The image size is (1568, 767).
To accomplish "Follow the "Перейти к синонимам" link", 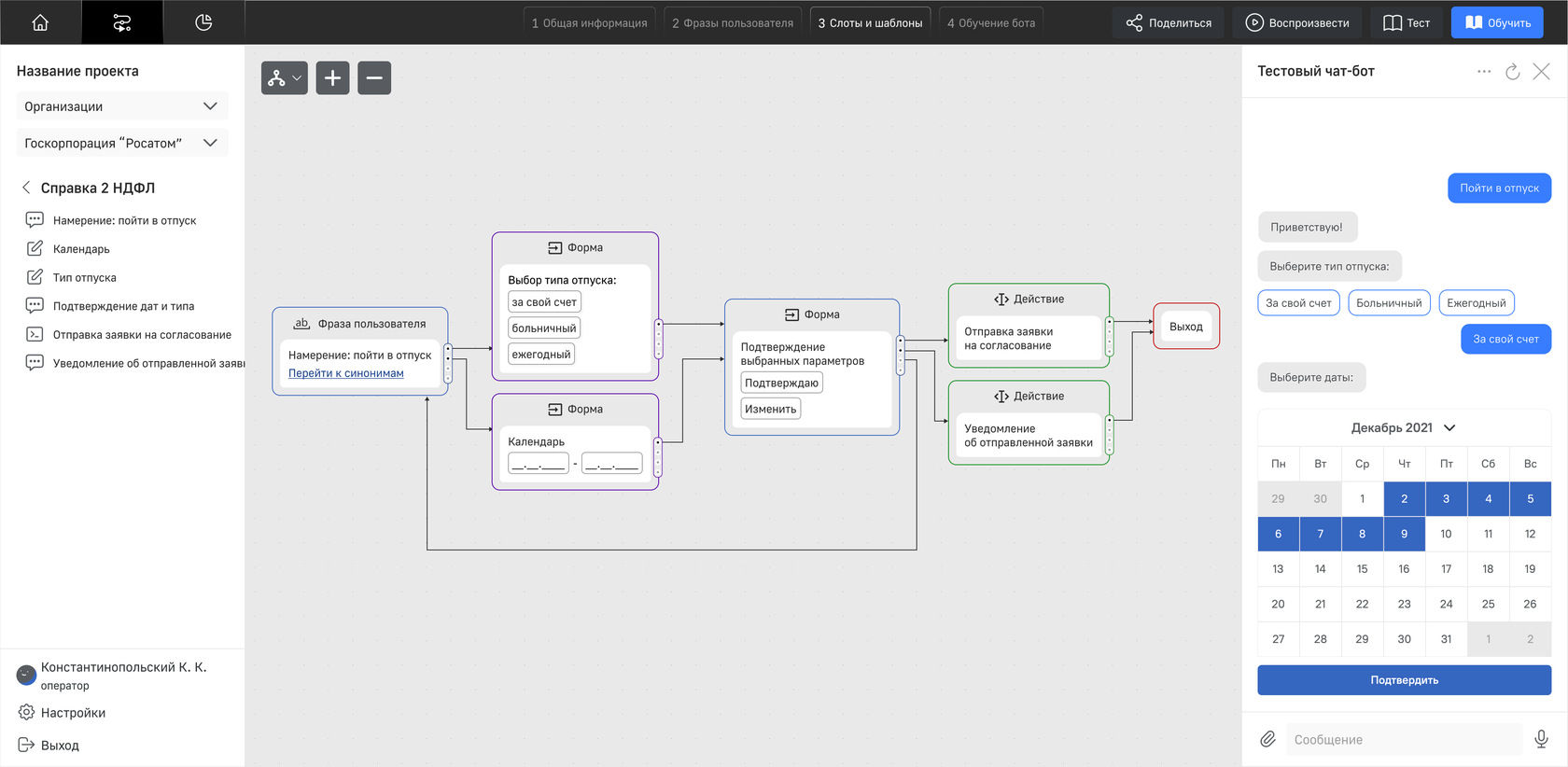I will pos(345,373).
